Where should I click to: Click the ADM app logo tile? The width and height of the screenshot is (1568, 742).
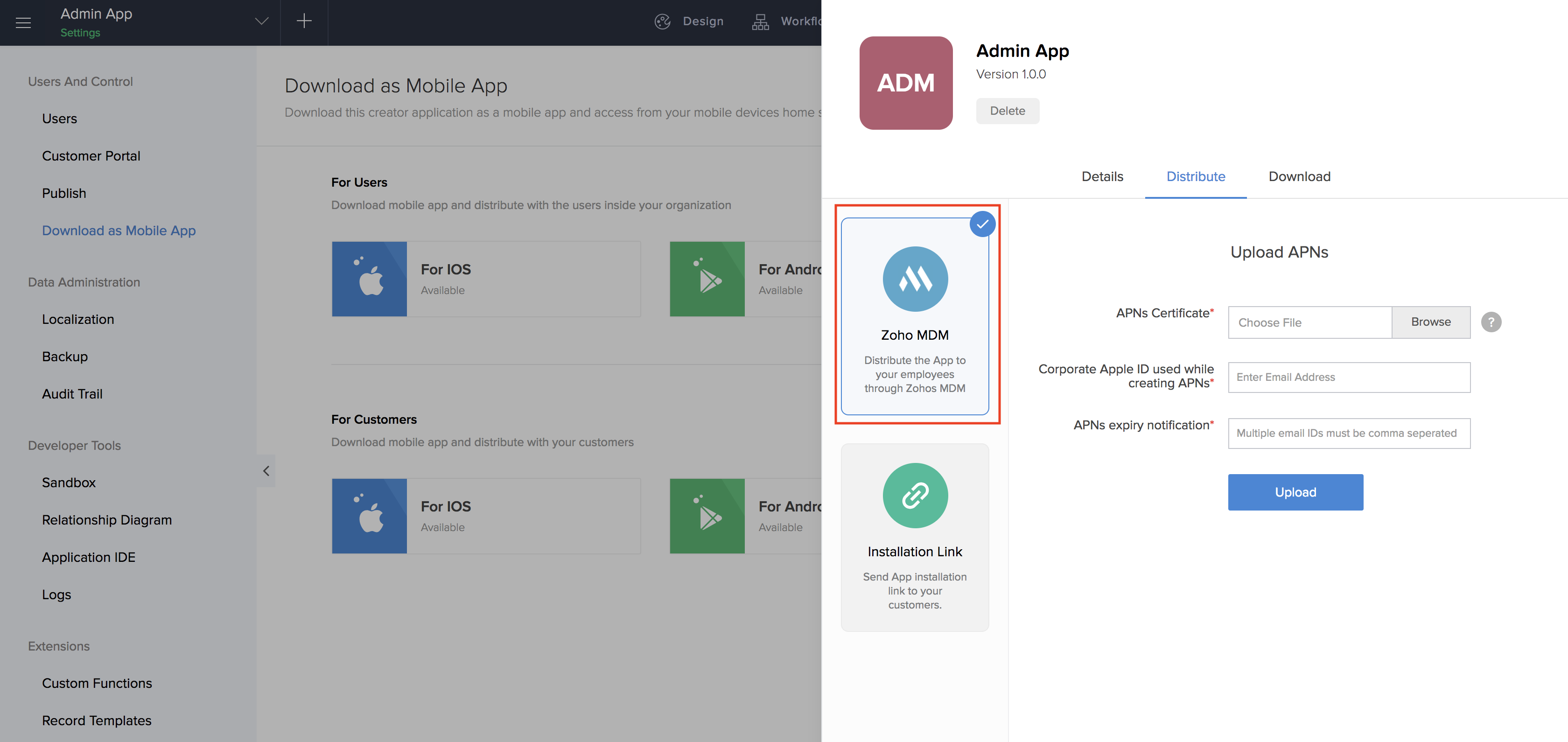(905, 83)
